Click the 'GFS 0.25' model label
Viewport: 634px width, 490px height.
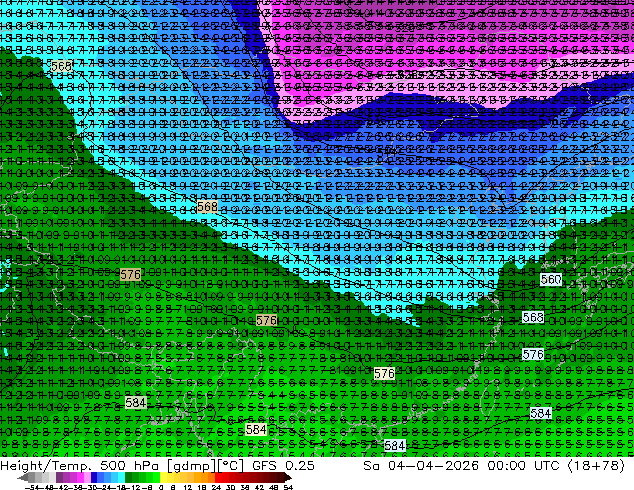[x=283, y=466]
